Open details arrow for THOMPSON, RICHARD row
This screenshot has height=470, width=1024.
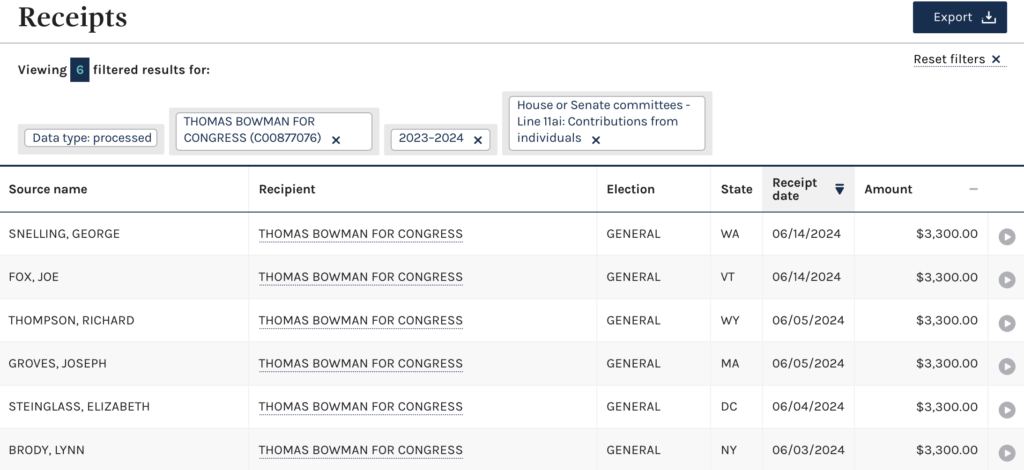(x=1006, y=323)
